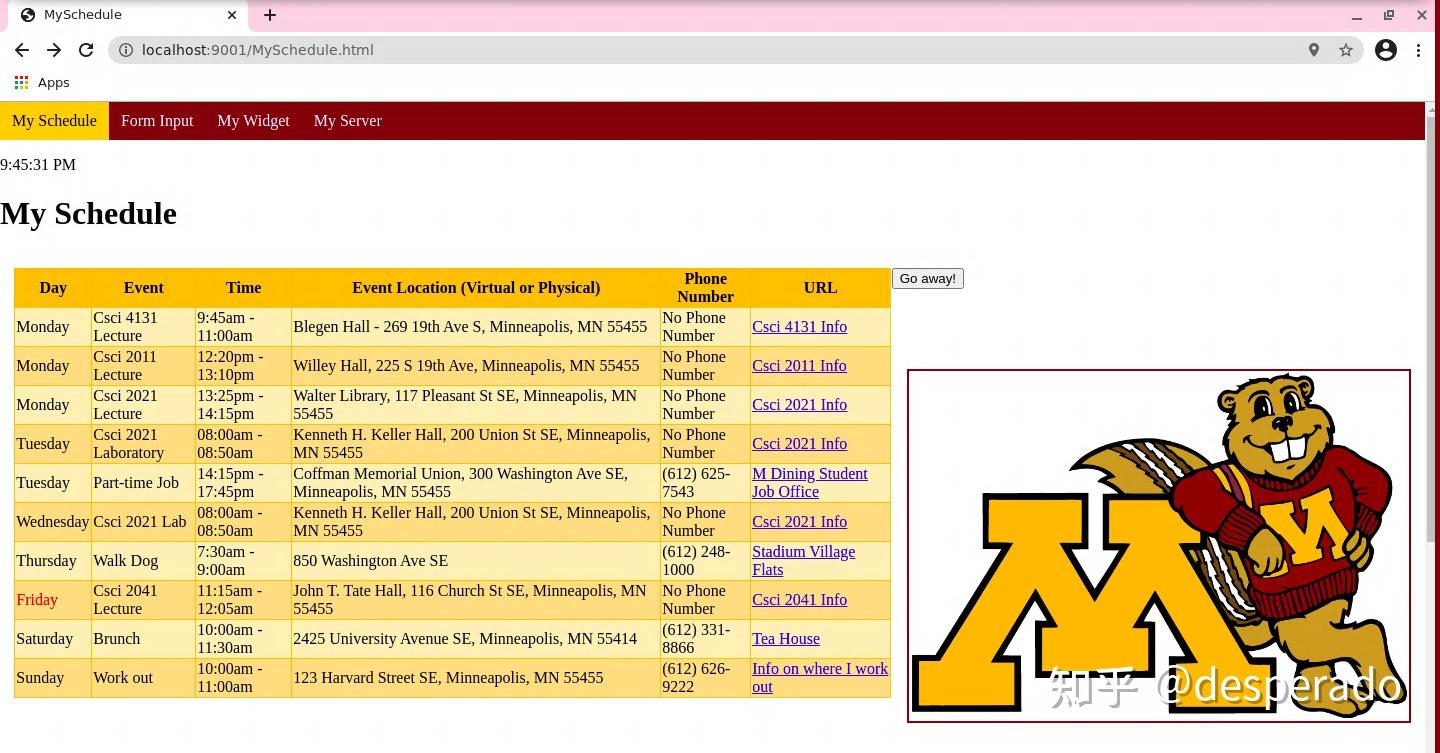Open the Stadium Village Flats link
1440x753 pixels.
tap(803, 561)
